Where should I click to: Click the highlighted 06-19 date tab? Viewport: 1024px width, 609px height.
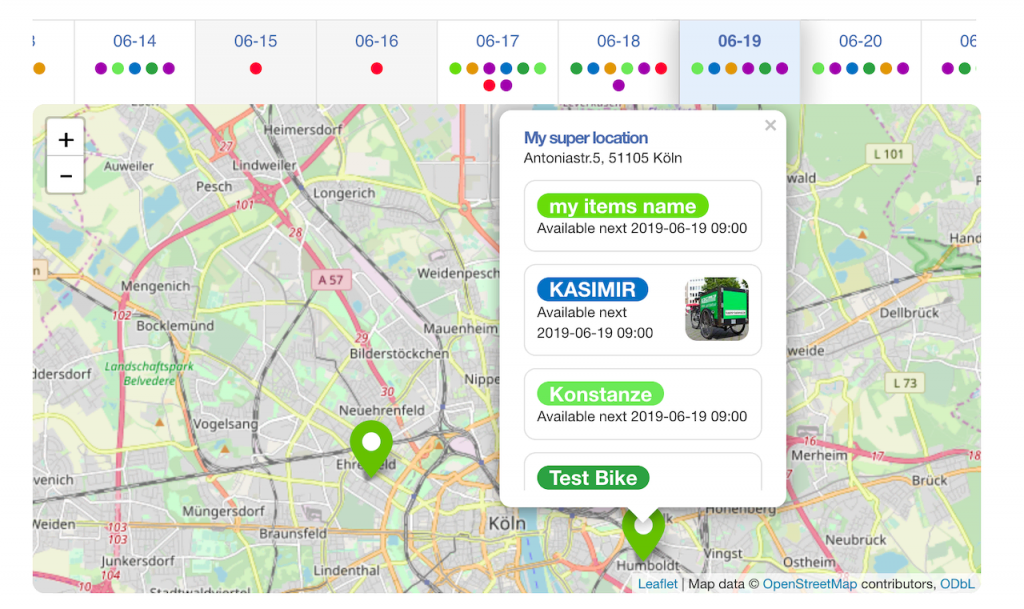click(x=739, y=42)
